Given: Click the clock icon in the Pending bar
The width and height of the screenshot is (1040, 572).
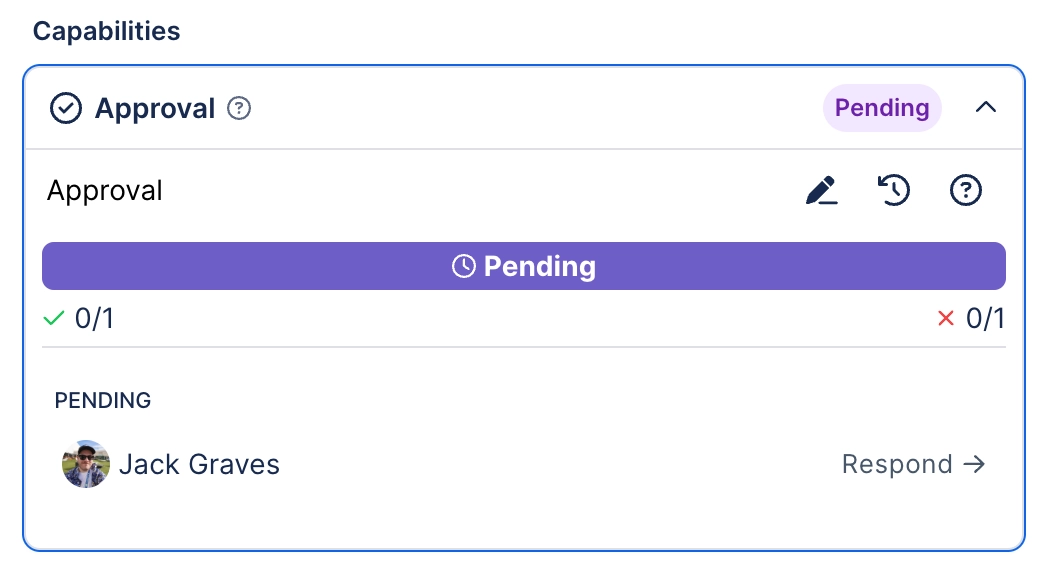Looking at the screenshot, I should (x=463, y=266).
